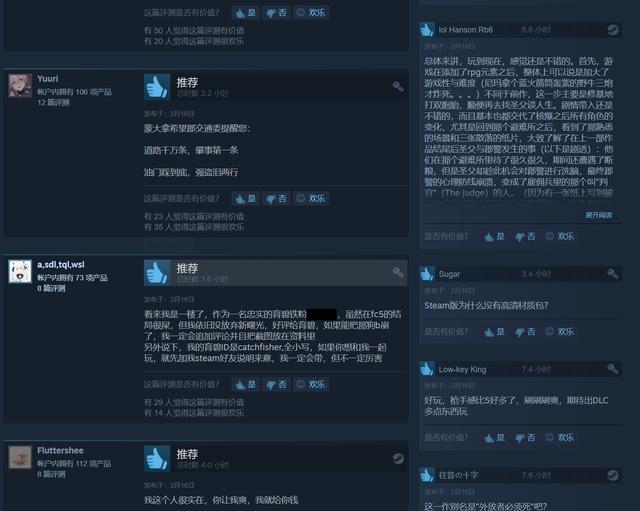
Task: Click Steam logo icon on lol Hanson Rb6 review
Action: click(x=613, y=30)
